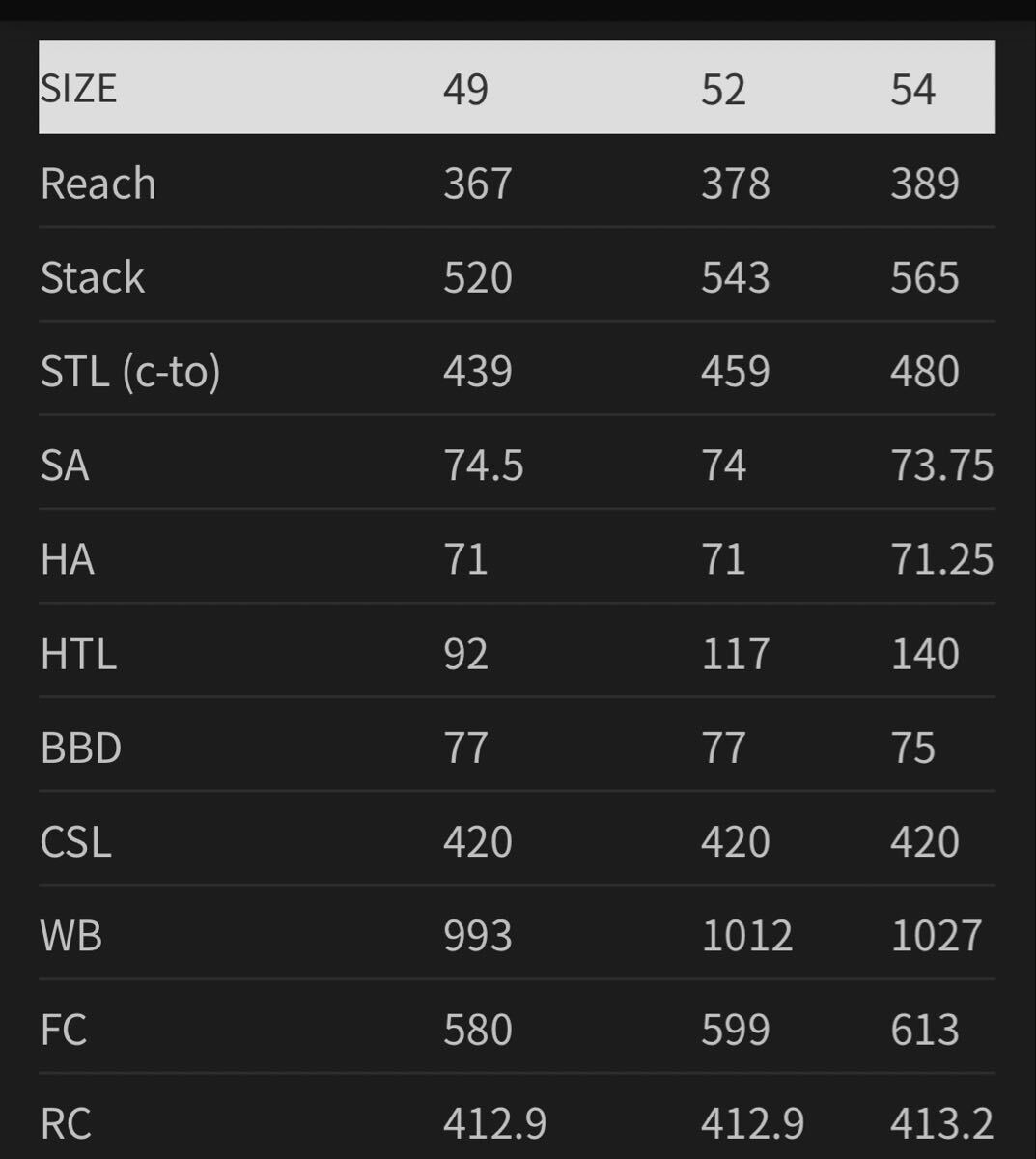The image size is (1036, 1159).
Task: Click the RC row label
Action: pos(66,1123)
